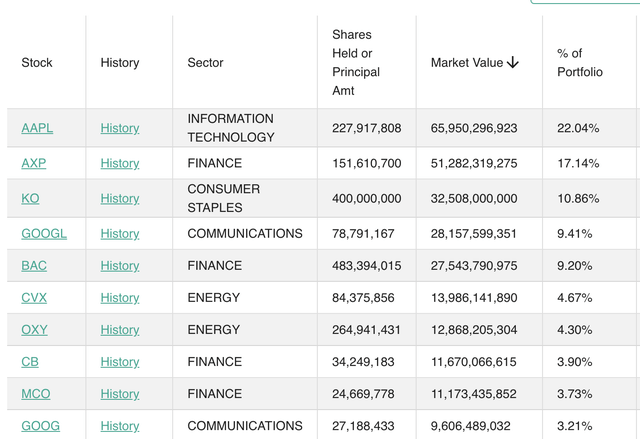
Task: Open the CB stock link
Action: 30,361
